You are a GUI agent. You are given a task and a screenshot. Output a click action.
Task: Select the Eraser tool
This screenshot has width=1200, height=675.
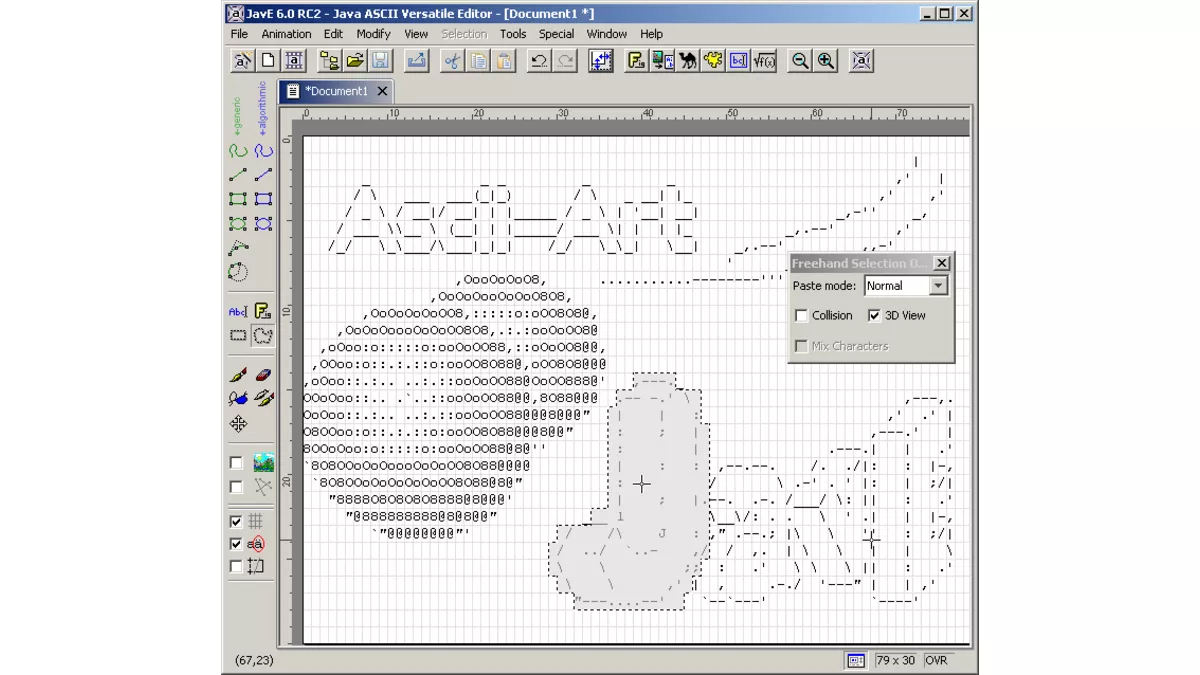click(263, 373)
